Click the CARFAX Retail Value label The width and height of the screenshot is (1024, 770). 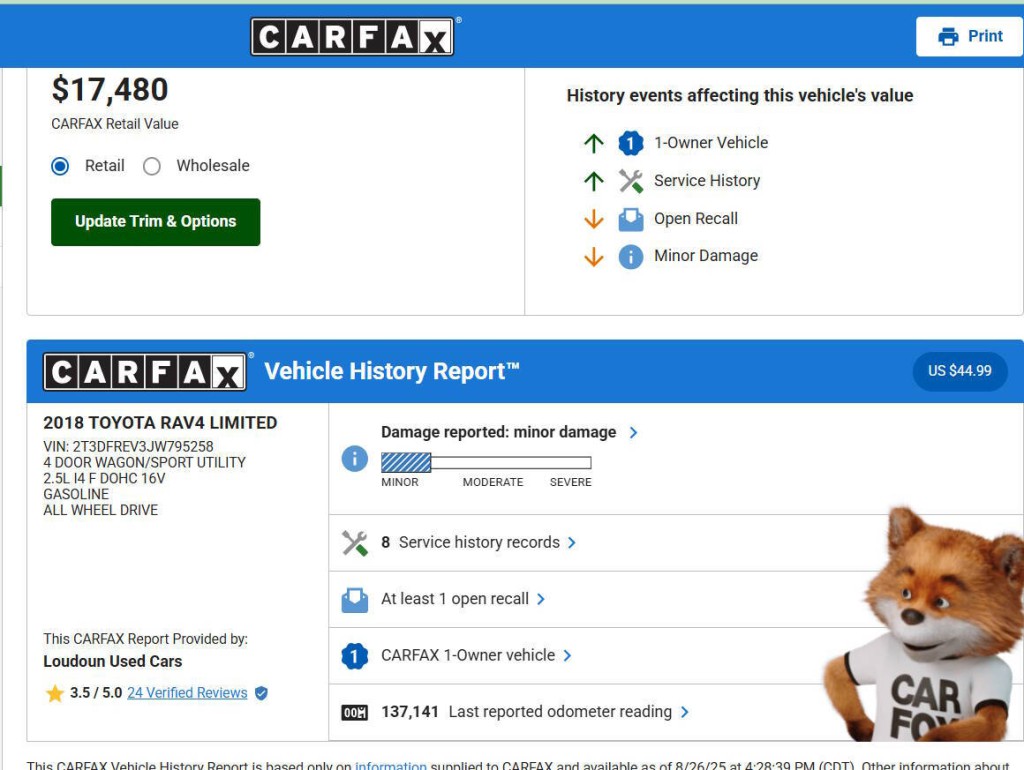tap(115, 124)
